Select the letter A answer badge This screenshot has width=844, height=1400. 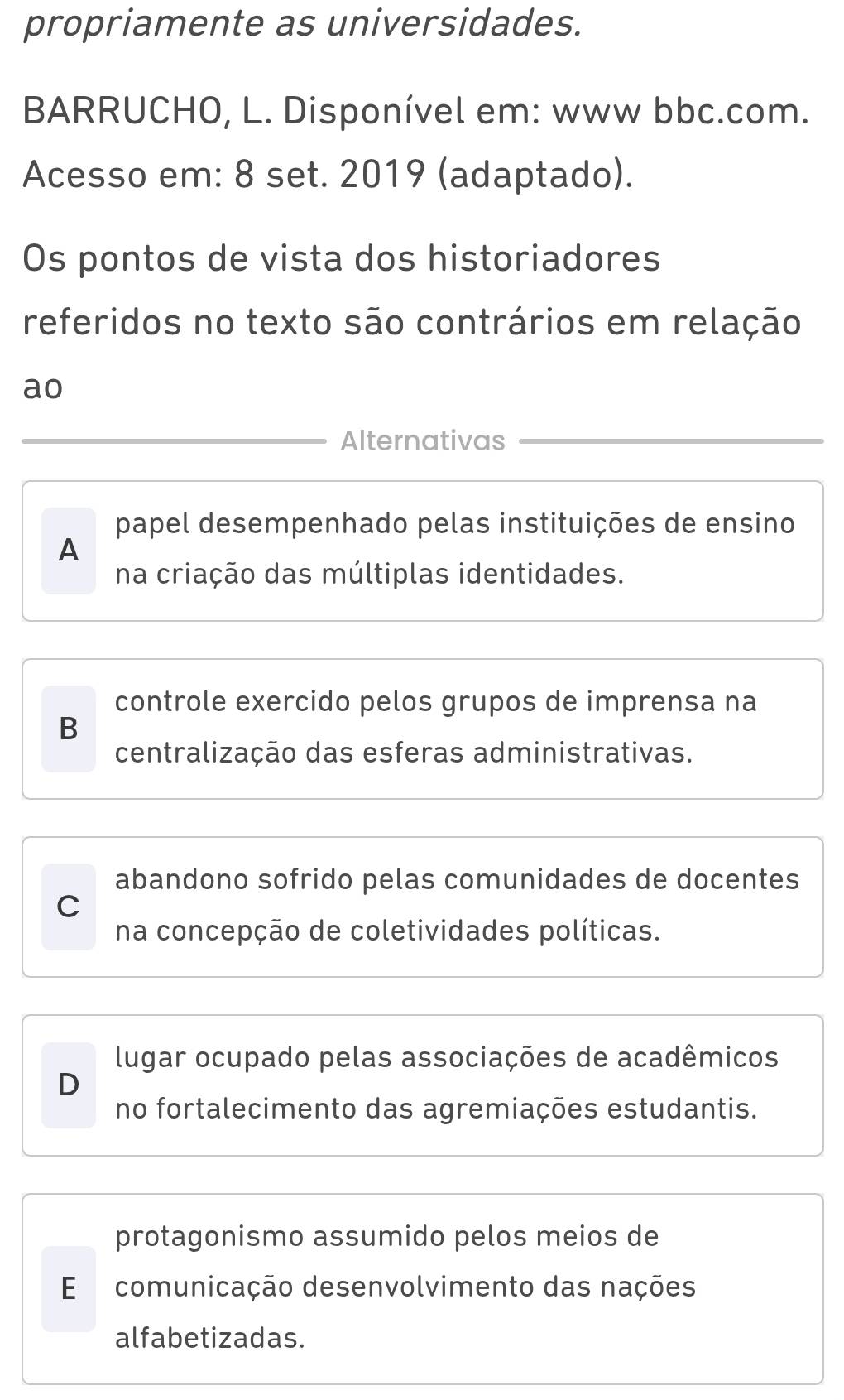coord(69,551)
